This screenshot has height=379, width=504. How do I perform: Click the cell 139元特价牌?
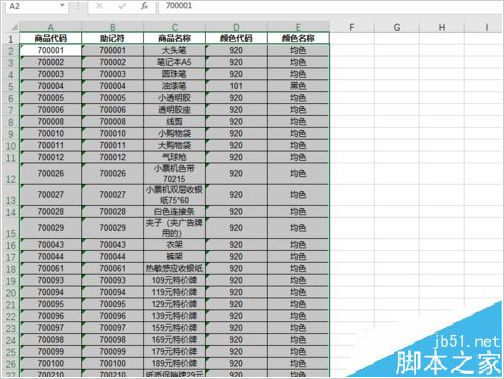[x=174, y=316]
